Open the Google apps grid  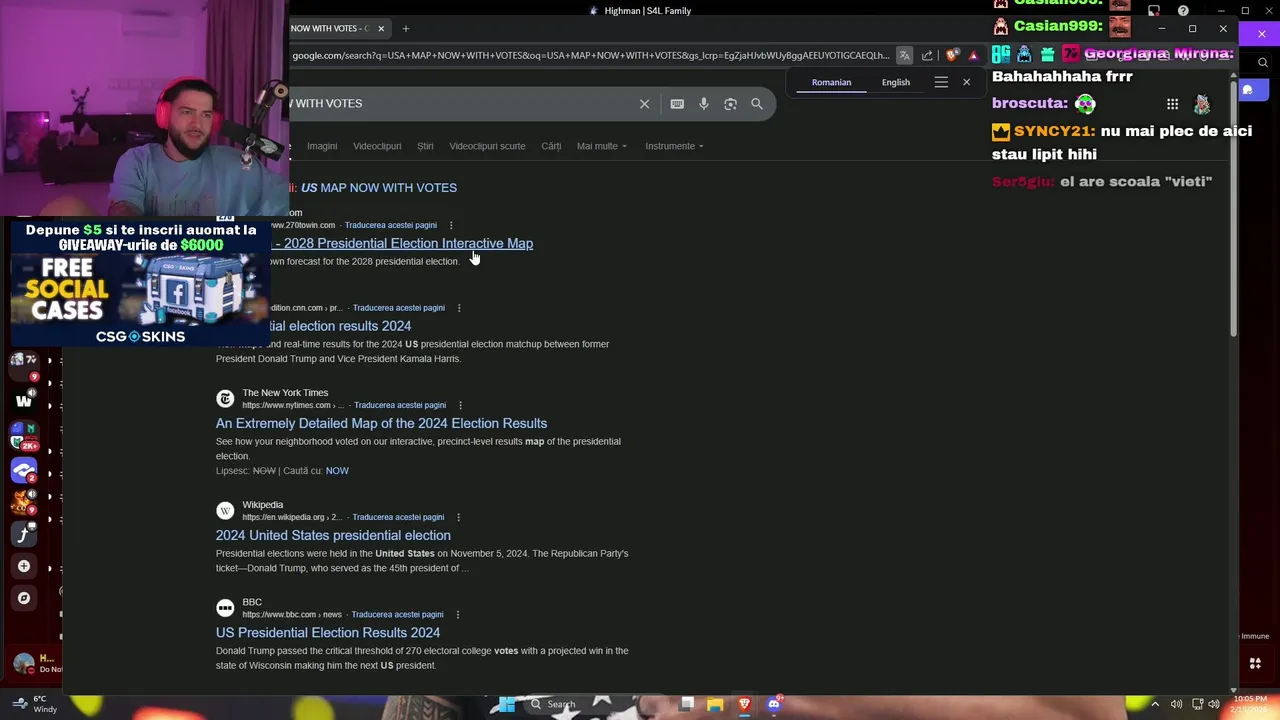(x=1172, y=104)
